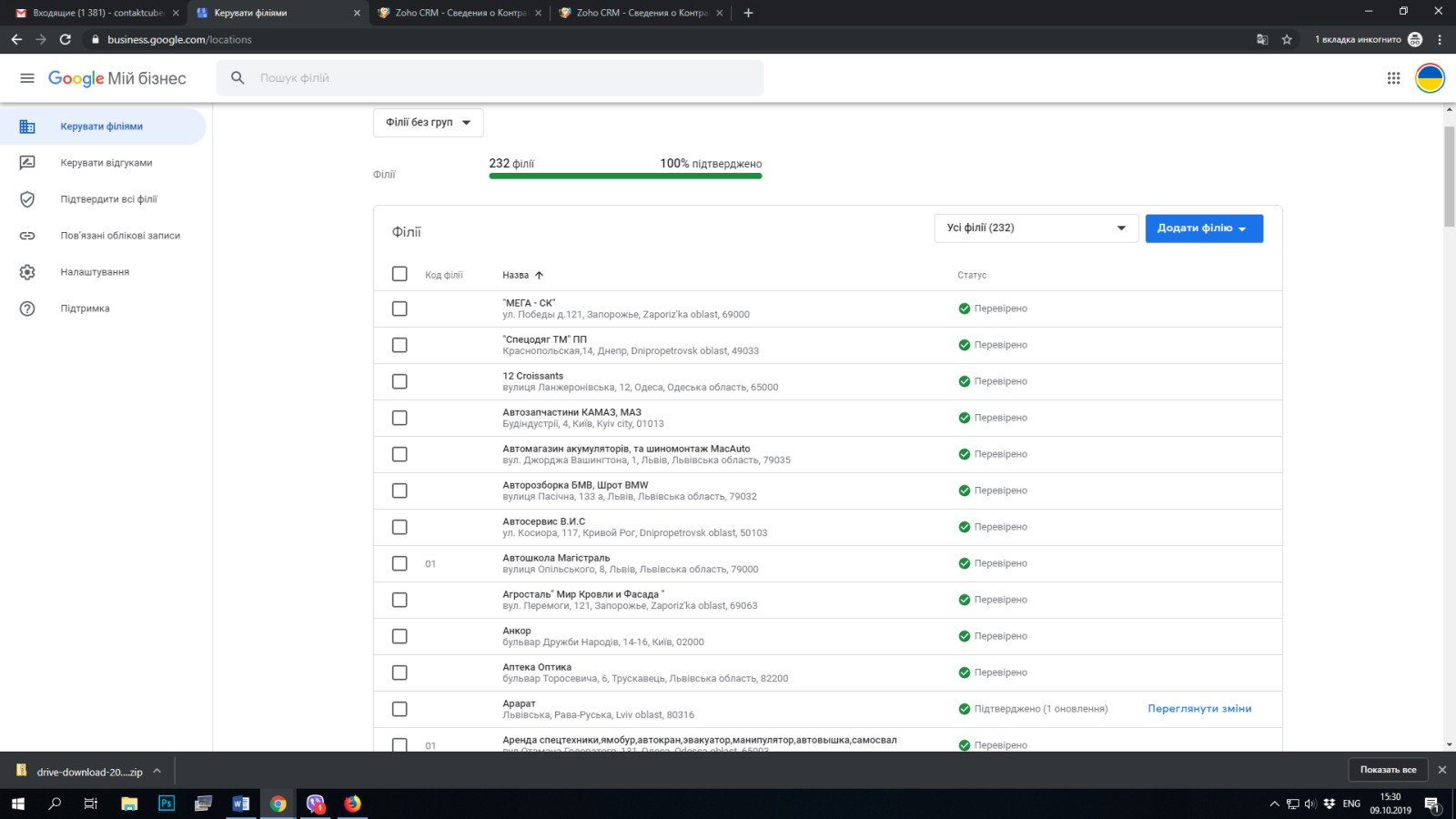Click the "232 філії" count text
The width and height of the screenshot is (1456, 819).
coord(511,164)
